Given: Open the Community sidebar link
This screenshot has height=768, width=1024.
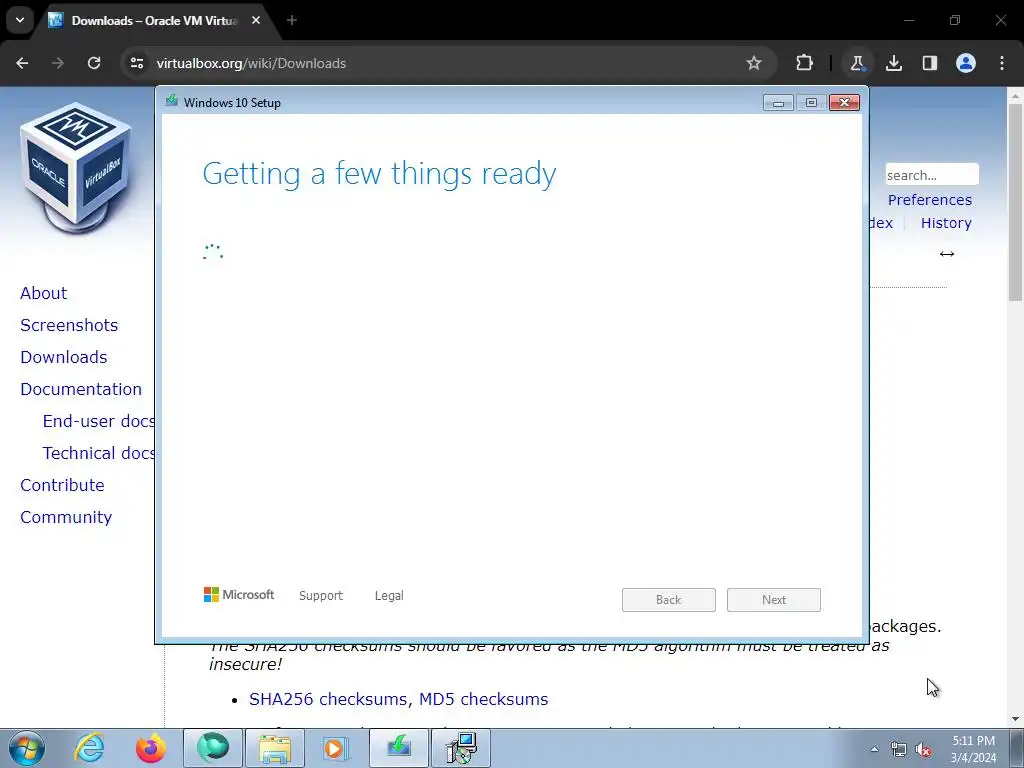Looking at the screenshot, I should click(x=66, y=517).
